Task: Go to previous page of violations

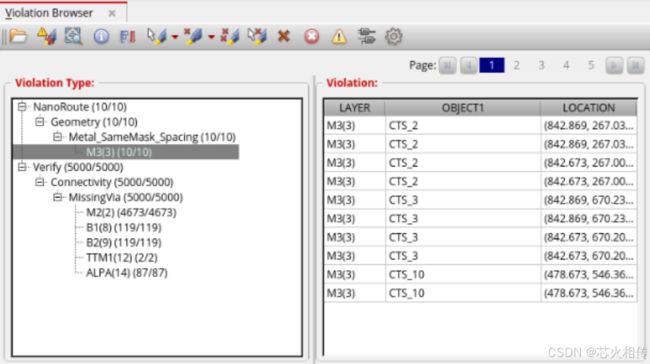Action: tap(468, 66)
